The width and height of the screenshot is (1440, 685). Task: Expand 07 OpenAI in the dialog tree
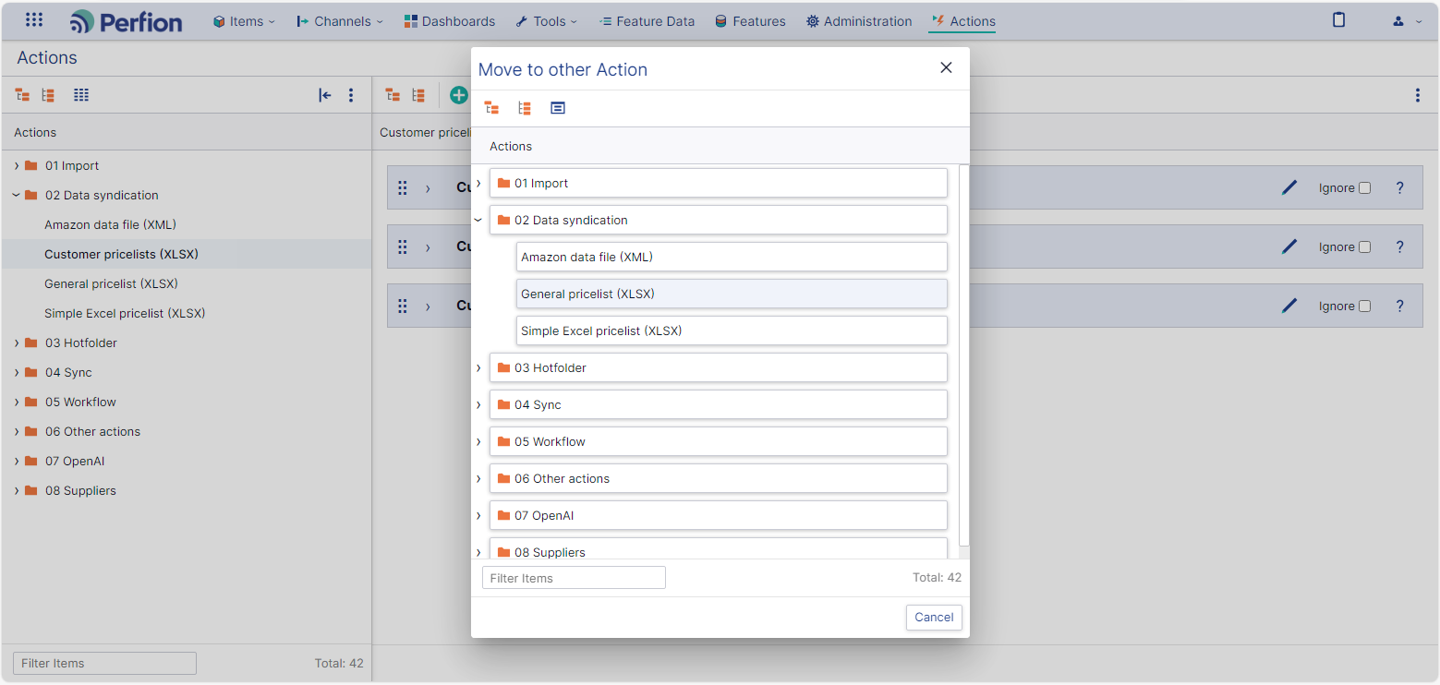[x=479, y=516]
